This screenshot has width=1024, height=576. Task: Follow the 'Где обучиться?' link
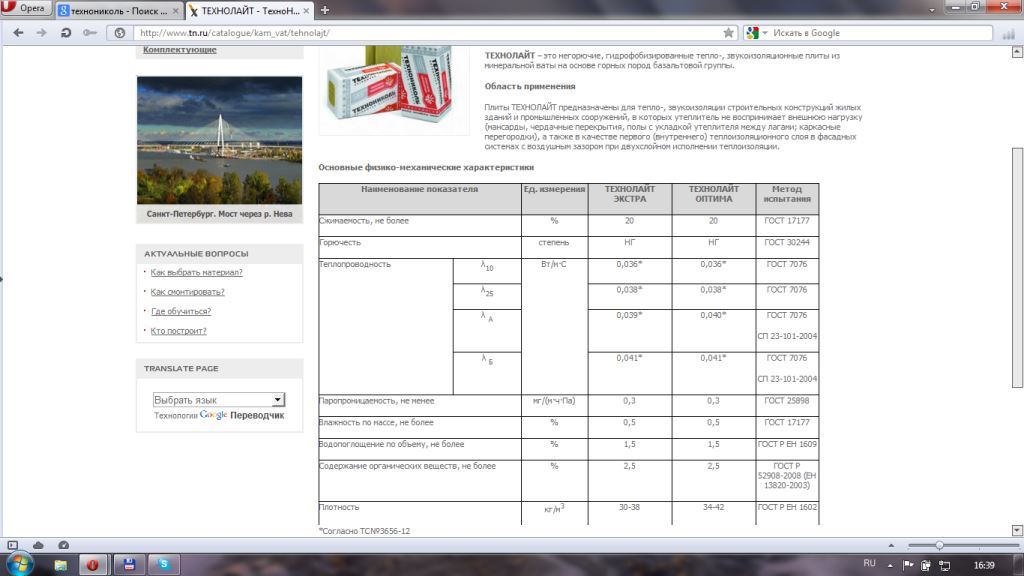tap(180, 311)
